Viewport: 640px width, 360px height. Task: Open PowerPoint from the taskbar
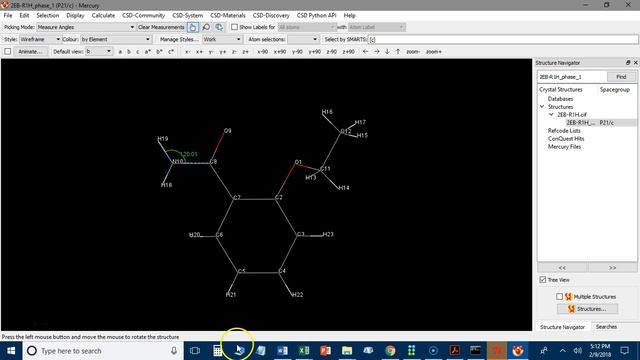pos(325,351)
